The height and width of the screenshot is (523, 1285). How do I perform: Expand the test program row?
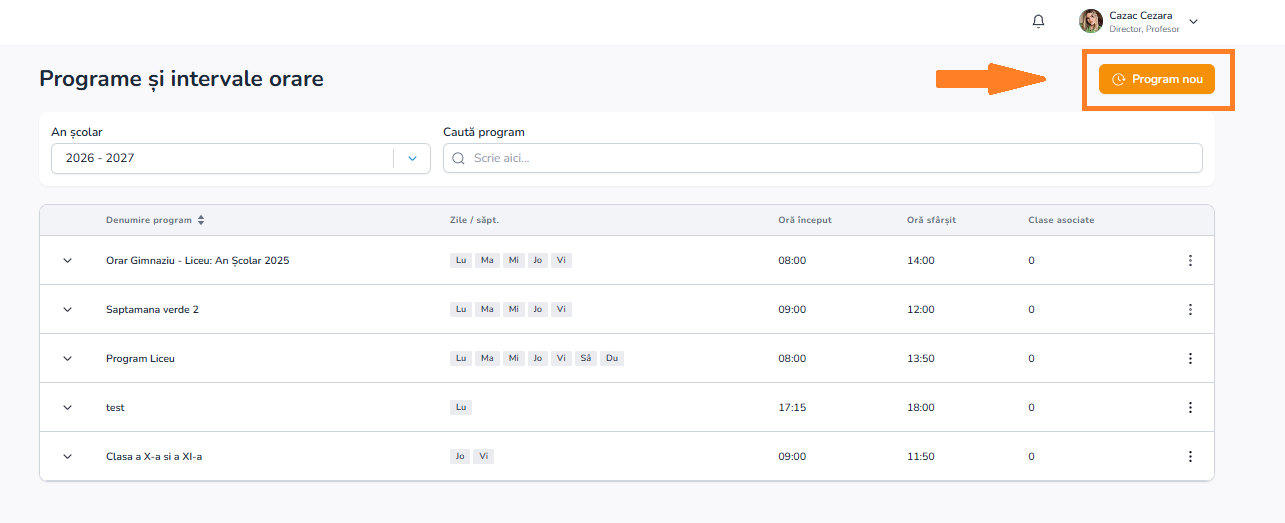(68, 407)
